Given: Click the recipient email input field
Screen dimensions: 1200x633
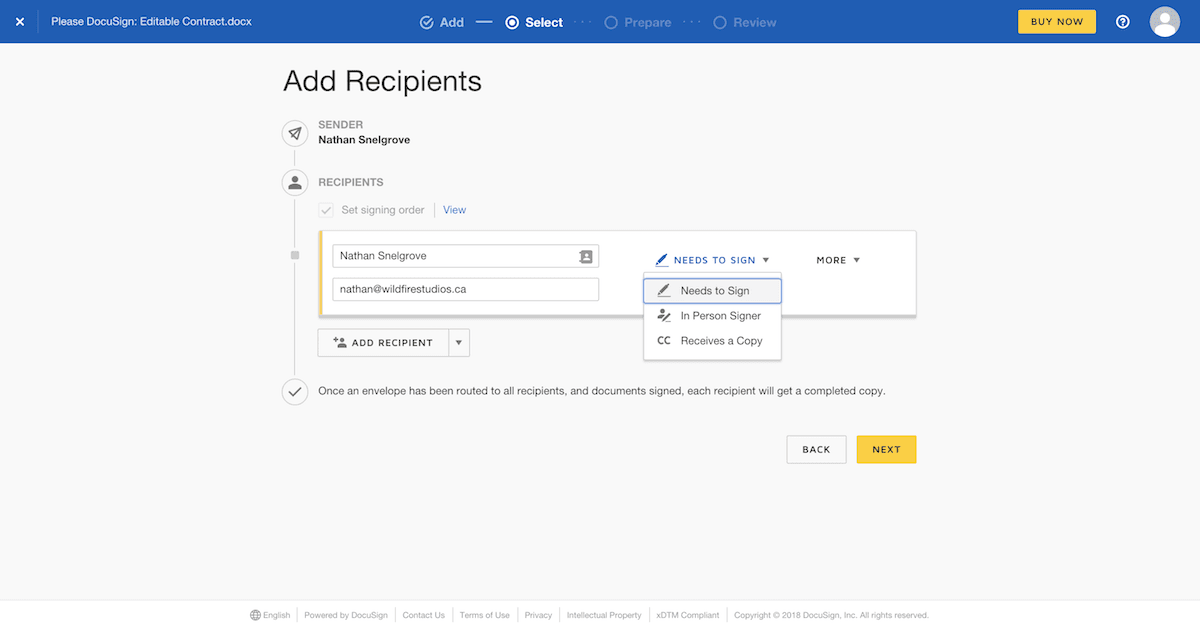Looking at the screenshot, I should [x=465, y=289].
